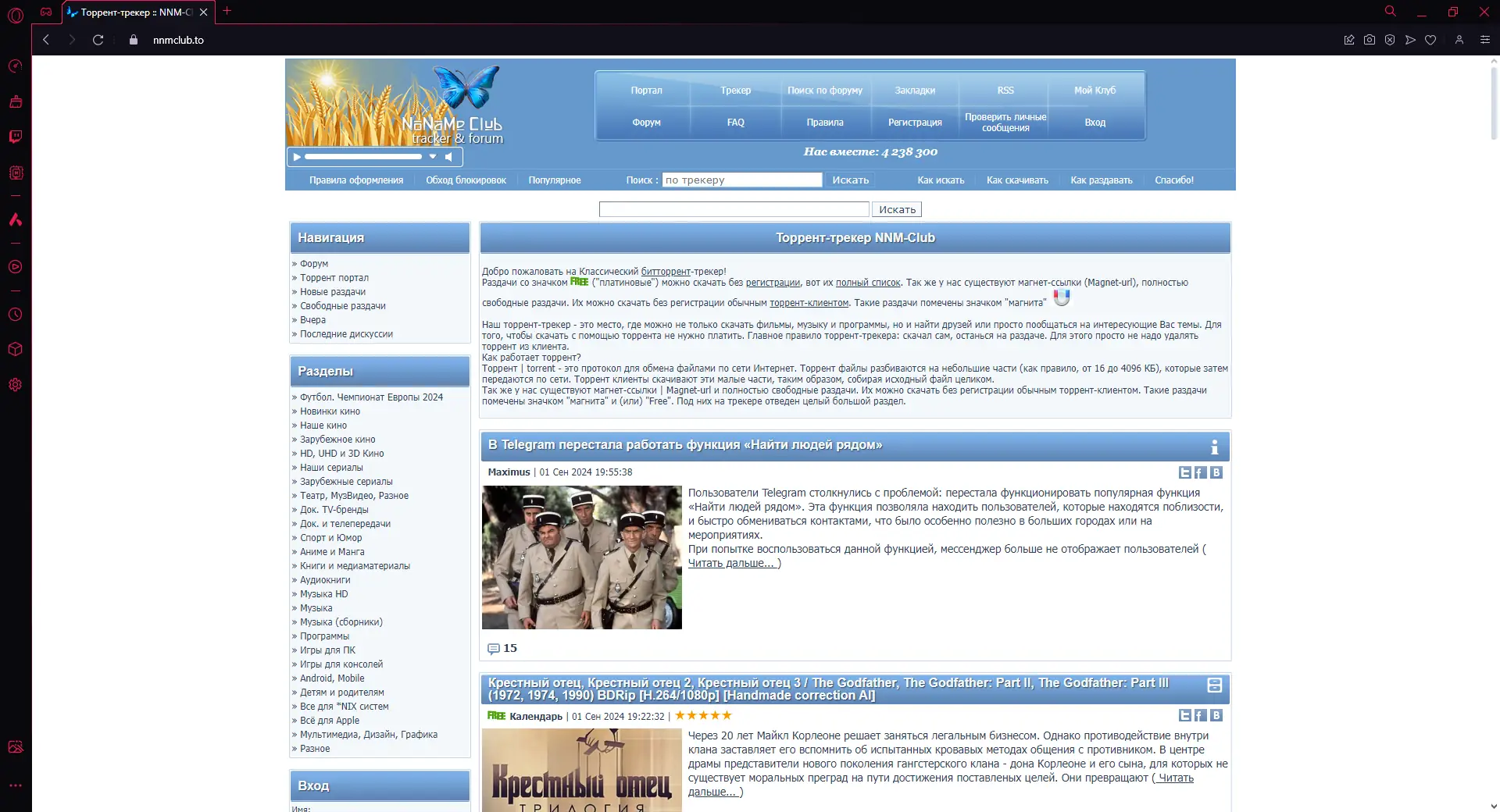The width and height of the screenshot is (1500, 812).
Task: Start the site radio player
Action: tap(297, 157)
